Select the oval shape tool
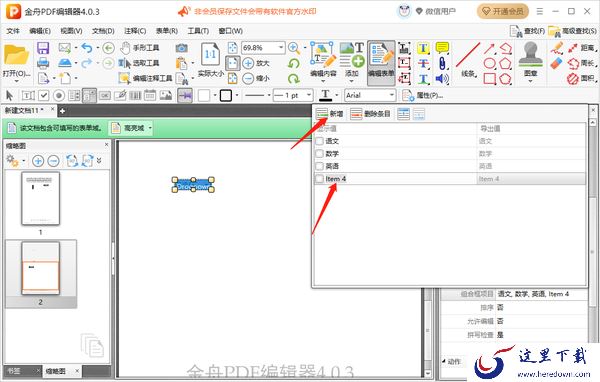 (x=490, y=64)
